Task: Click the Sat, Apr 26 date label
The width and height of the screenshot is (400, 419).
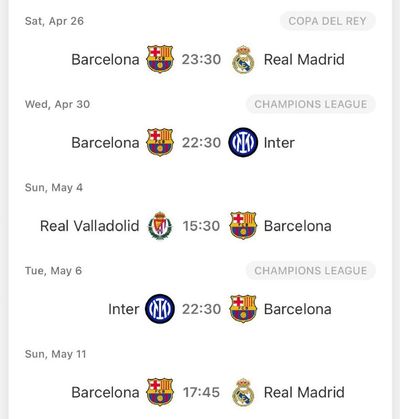Action: pos(54,21)
